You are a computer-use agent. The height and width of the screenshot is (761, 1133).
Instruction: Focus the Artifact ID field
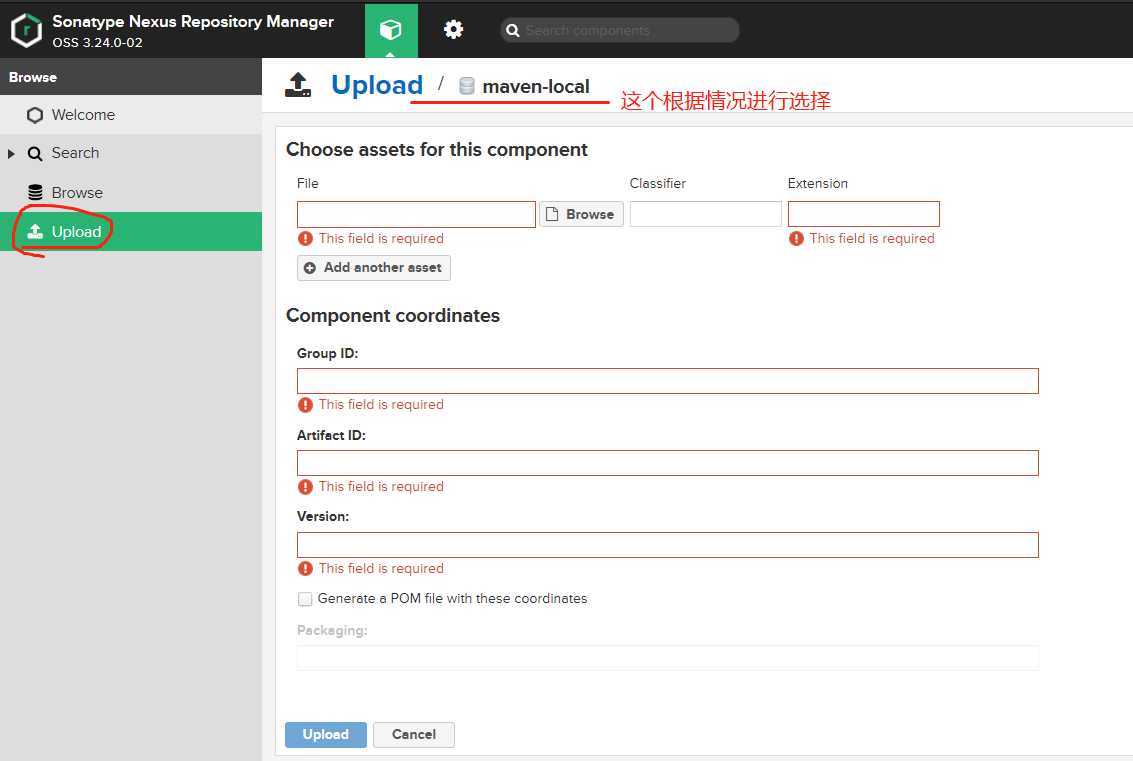(668, 463)
